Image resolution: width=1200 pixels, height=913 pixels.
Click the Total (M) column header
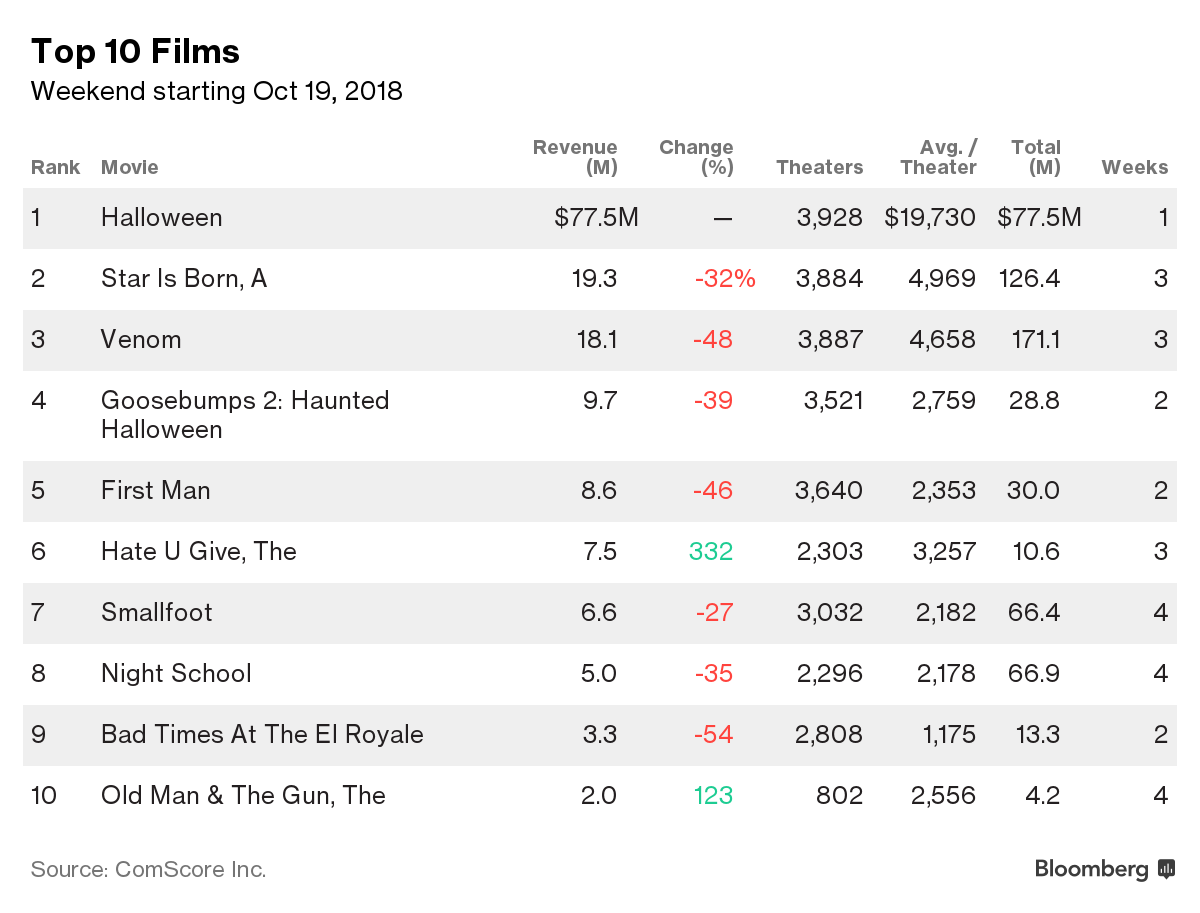1036,157
